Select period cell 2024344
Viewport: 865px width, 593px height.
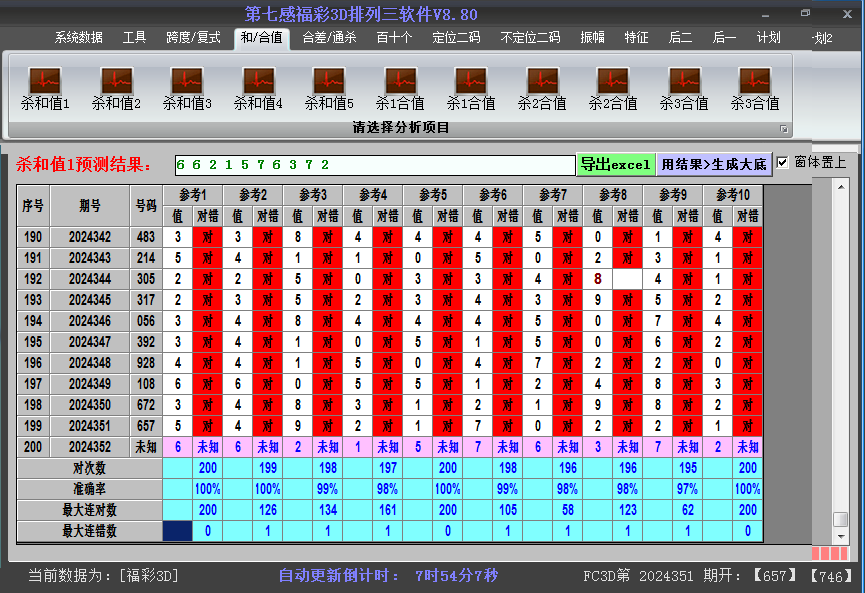pos(90,279)
